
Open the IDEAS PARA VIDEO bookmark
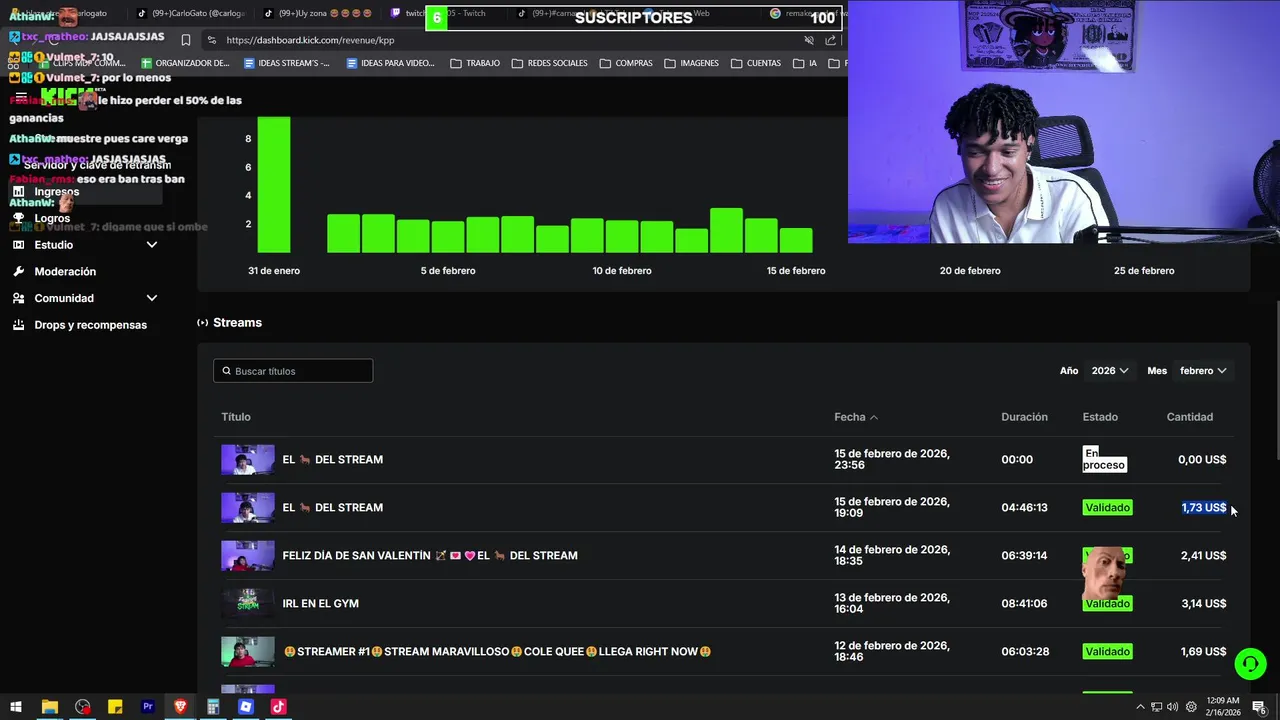coord(390,63)
